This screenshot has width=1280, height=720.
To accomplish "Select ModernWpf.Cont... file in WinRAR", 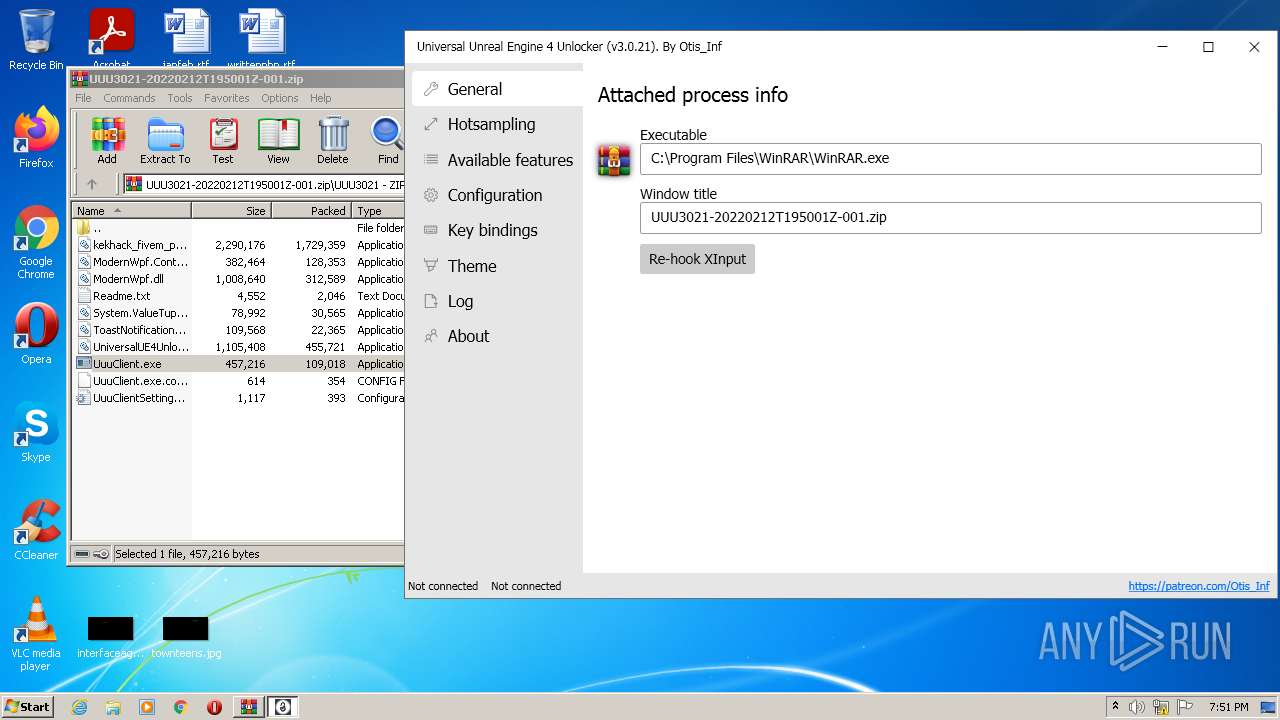I will click(238, 262).
